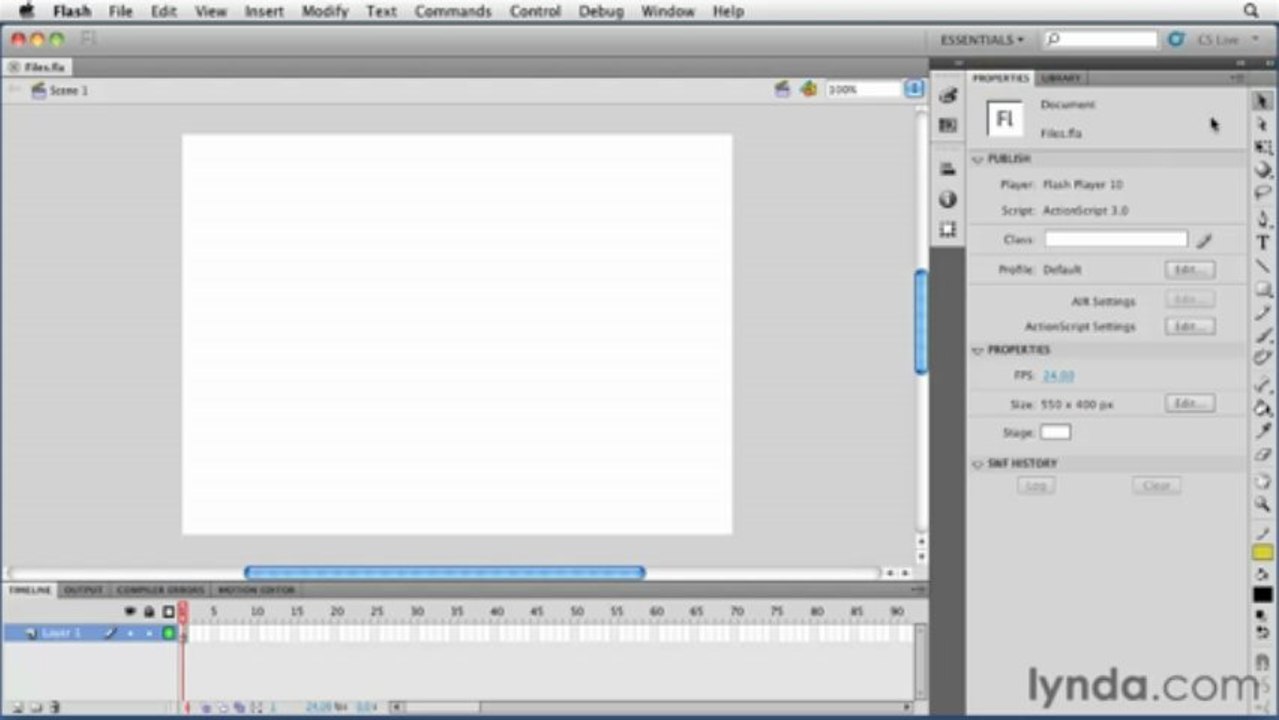The image size is (1279, 720).
Task: Select the Pen tool
Action: (x=1263, y=219)
